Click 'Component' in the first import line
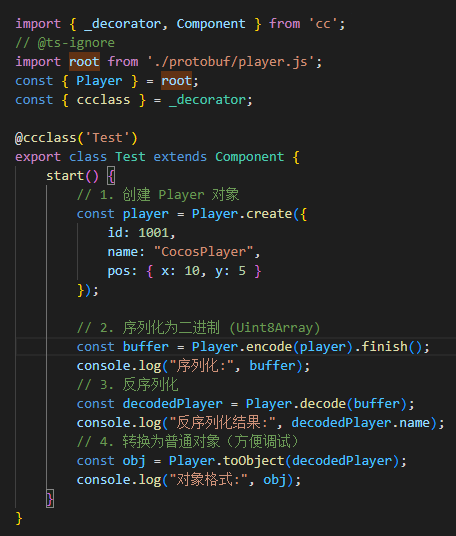 click(x=211, y=24)
